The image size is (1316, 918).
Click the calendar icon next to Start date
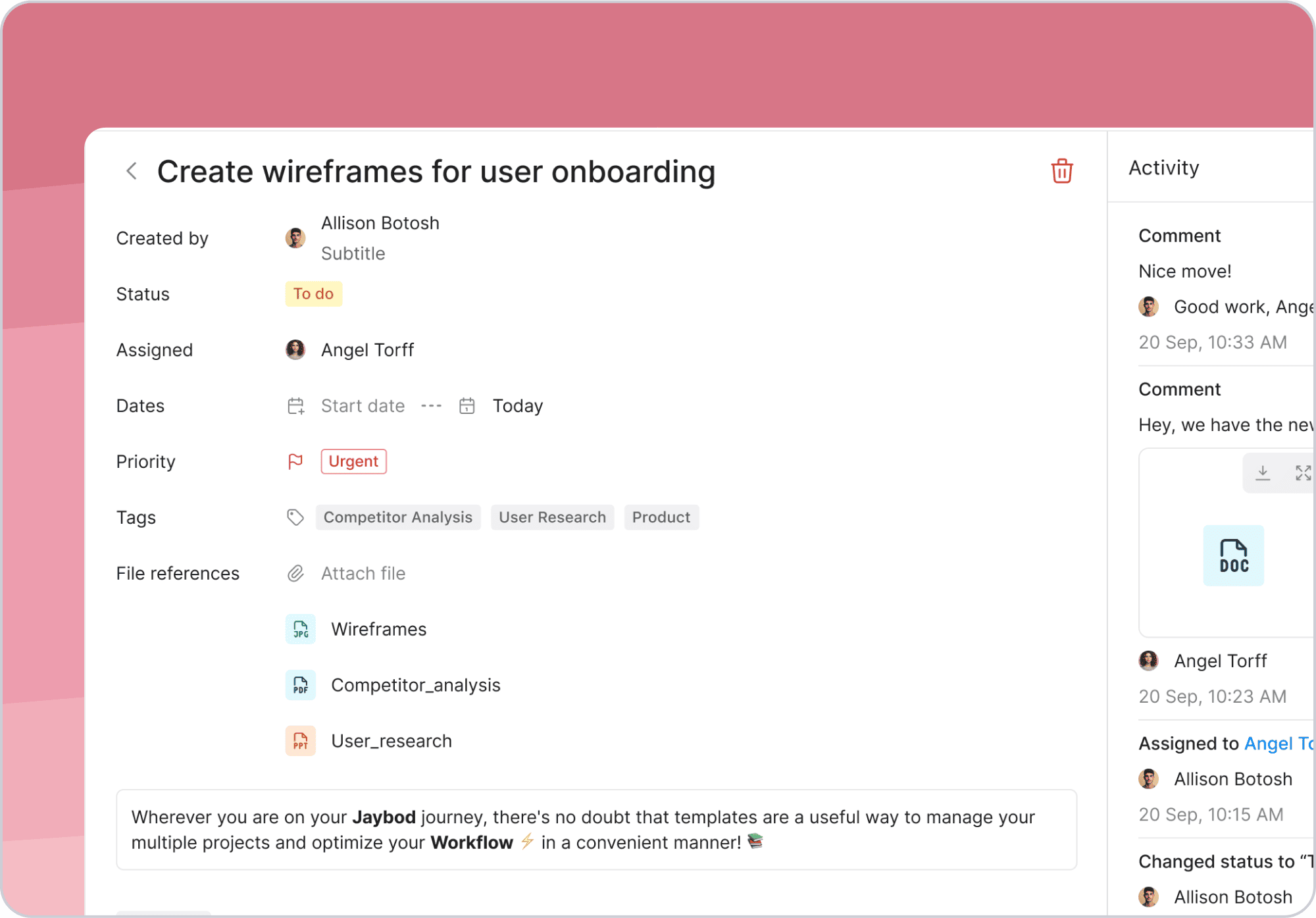pyautogui.click(x=295, y=405)
